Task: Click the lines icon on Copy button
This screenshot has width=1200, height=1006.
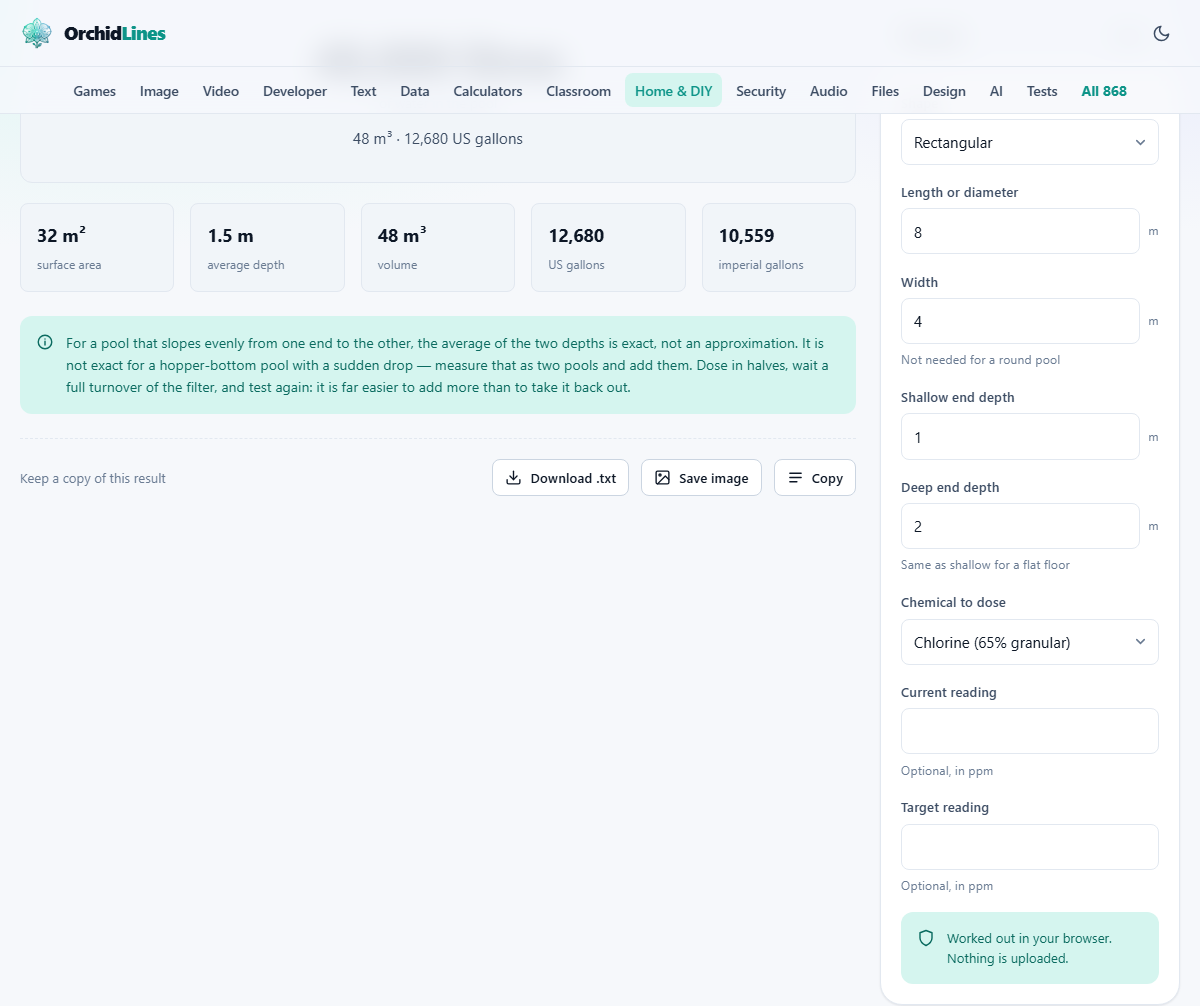Action: tap(795, 478)
